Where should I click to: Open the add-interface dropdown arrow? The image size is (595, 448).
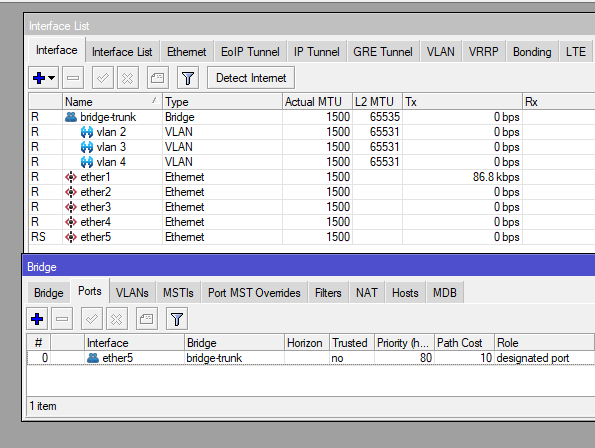[x=52, y=78]
